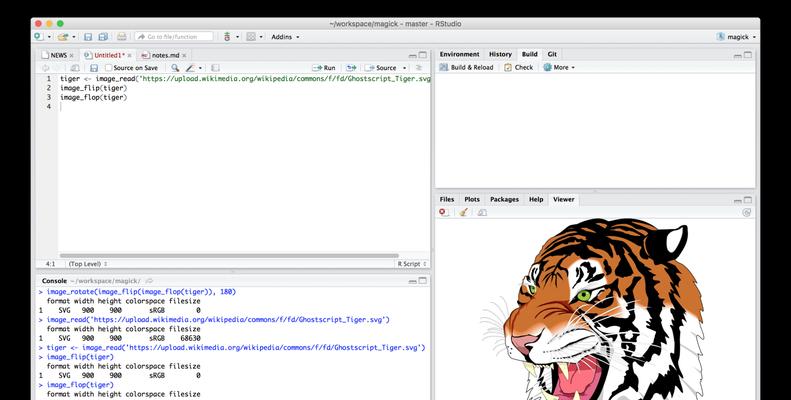Open the Files tab
This screenshot has width=791, height=400.
pos(446,199)
